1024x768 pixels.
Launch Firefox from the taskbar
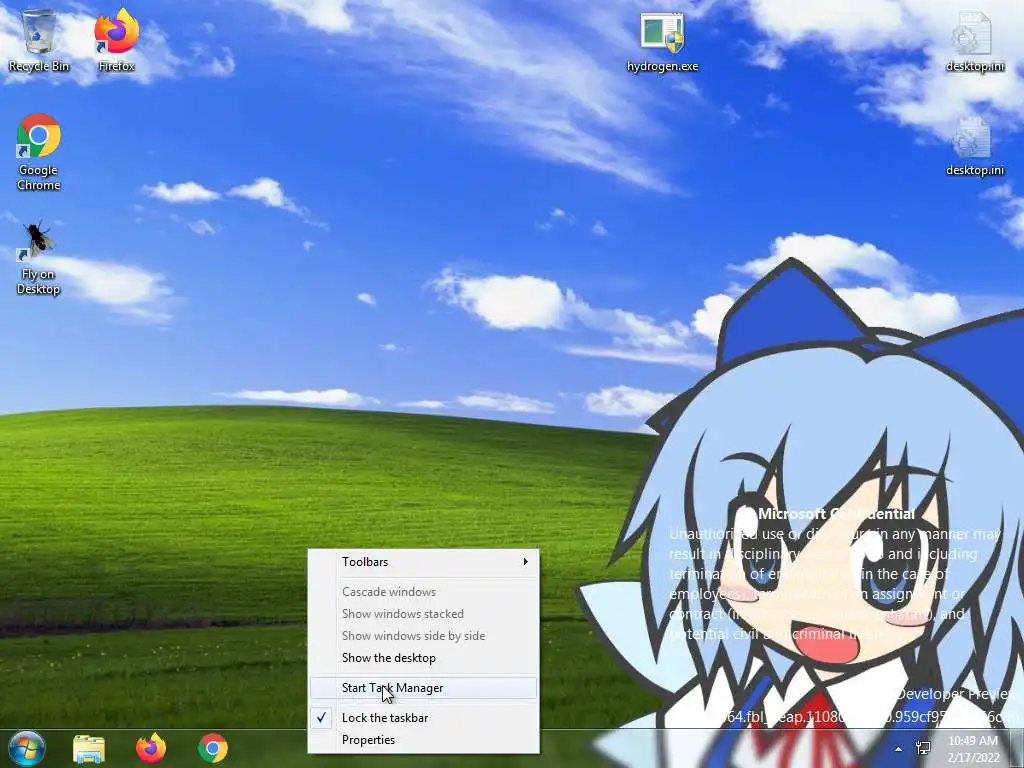click(151, 748)
